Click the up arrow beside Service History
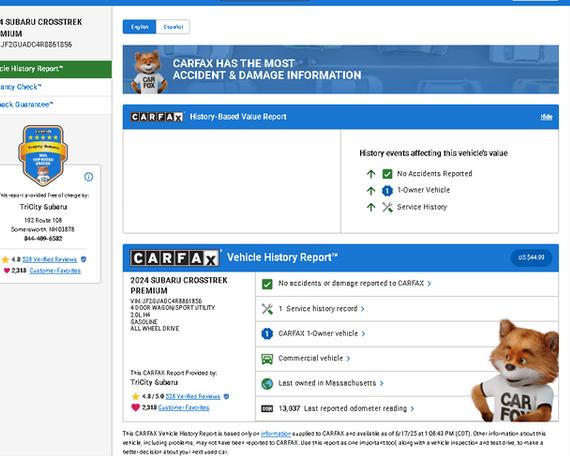The width and height of the screenshot is (570, 456). [371, 207]
